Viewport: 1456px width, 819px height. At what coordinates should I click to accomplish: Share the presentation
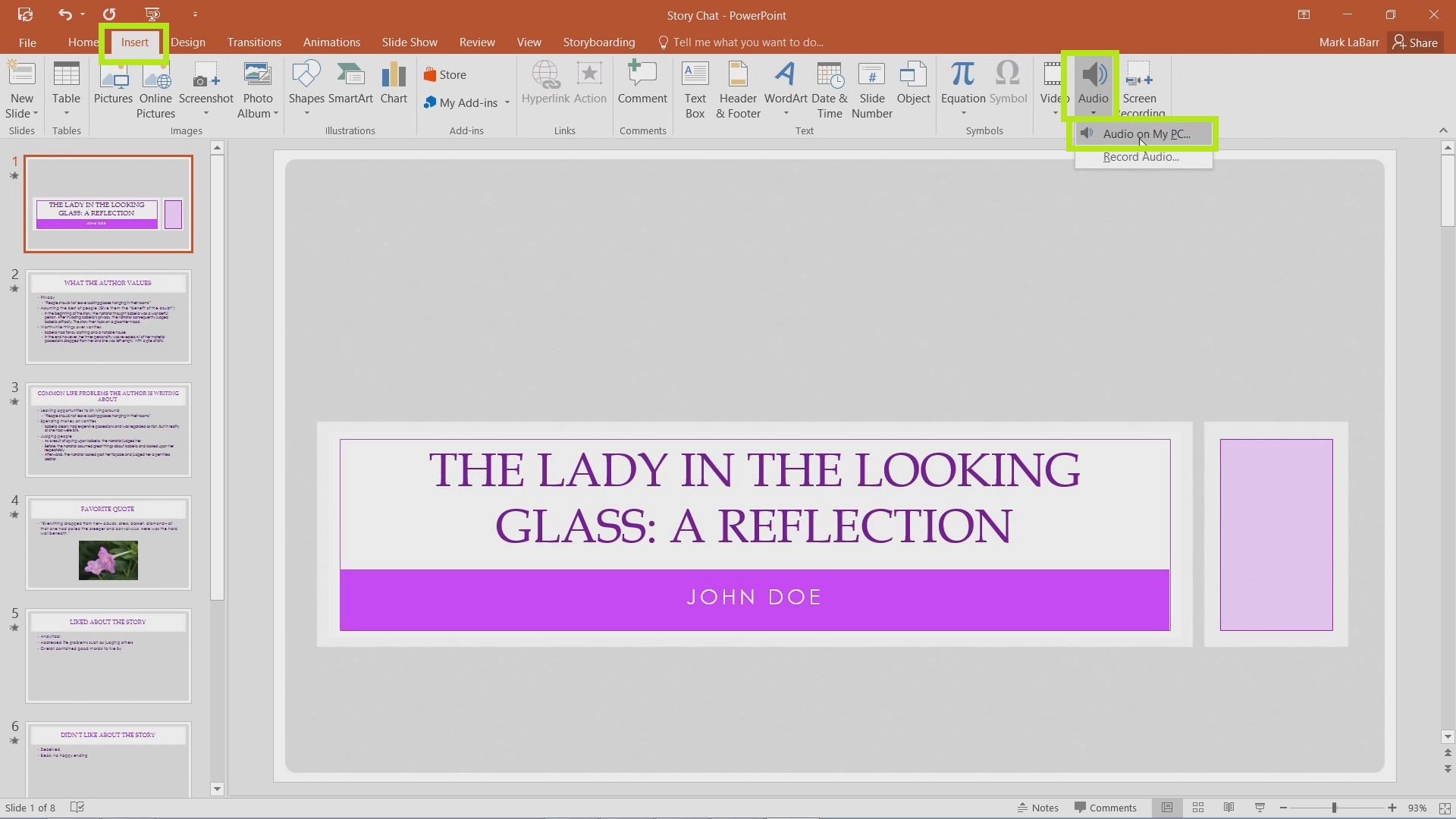coord(1415,42)
